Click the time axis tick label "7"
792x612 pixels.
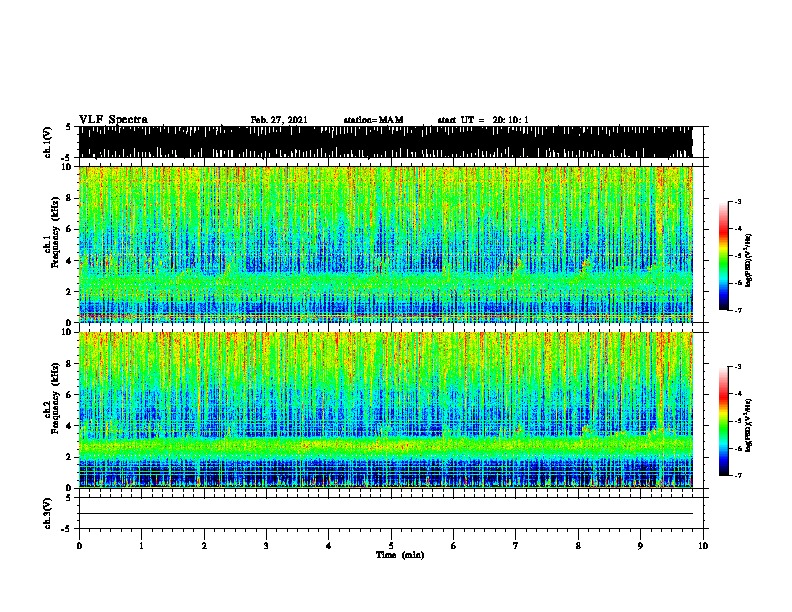[516, 546]
